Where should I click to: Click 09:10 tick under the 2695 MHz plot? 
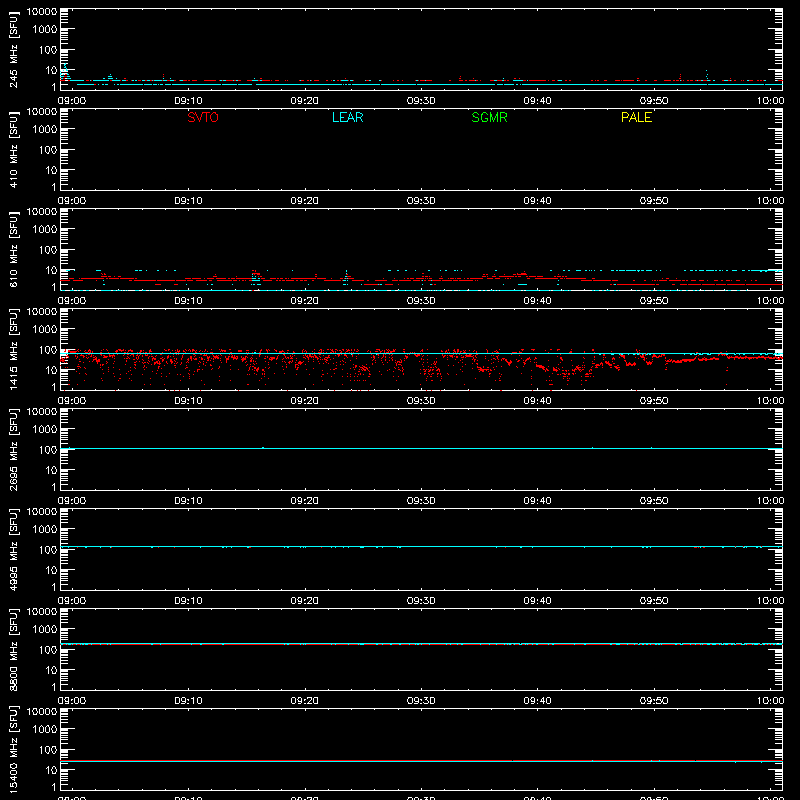point(188,501)
